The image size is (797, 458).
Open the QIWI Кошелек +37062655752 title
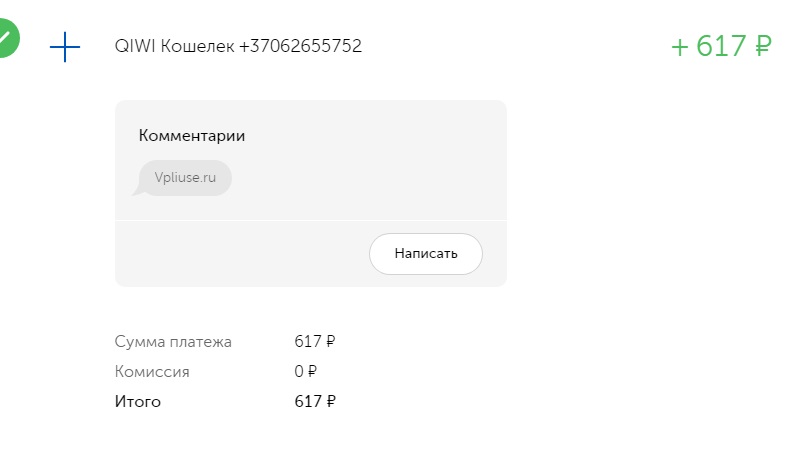click(238, 46)
